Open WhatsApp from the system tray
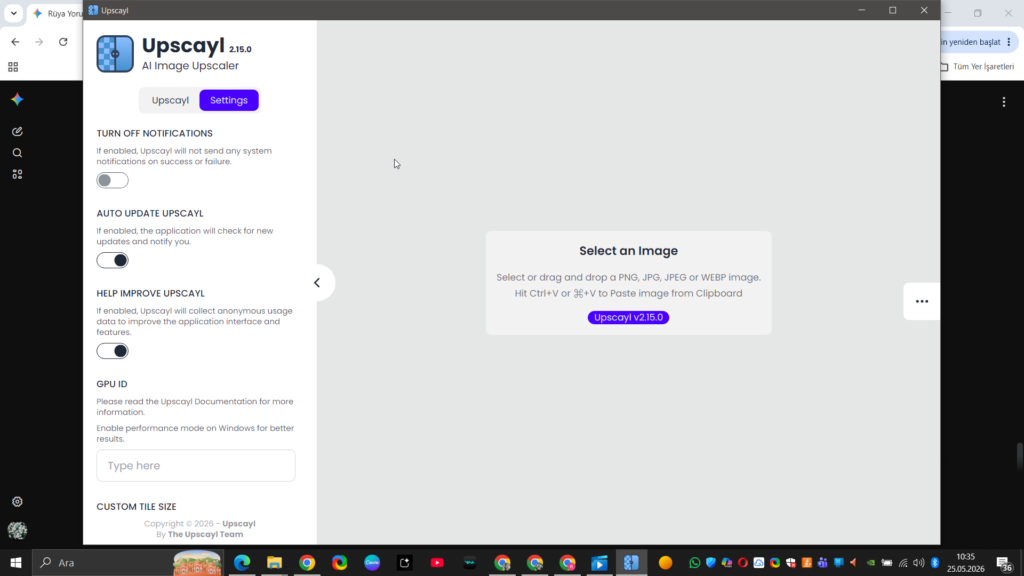1024x576 pixels. point(694,562)
